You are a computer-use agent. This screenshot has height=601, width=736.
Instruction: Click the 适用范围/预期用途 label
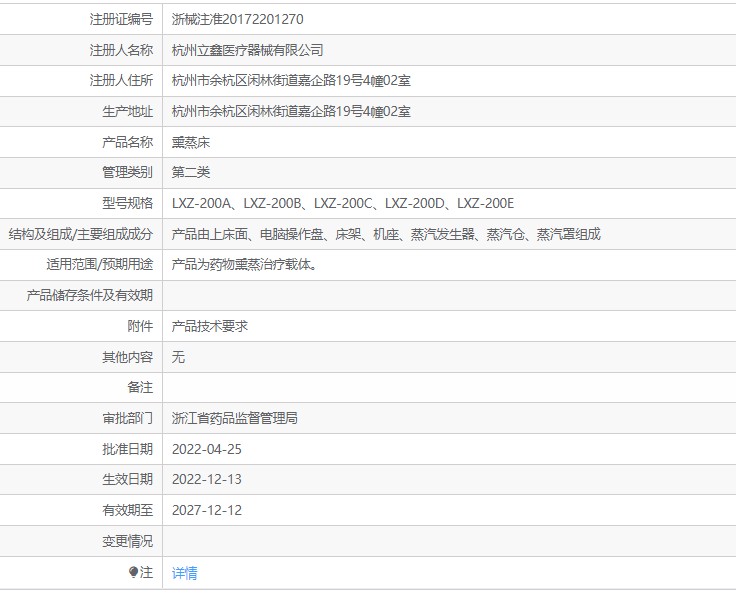(100, 264)
